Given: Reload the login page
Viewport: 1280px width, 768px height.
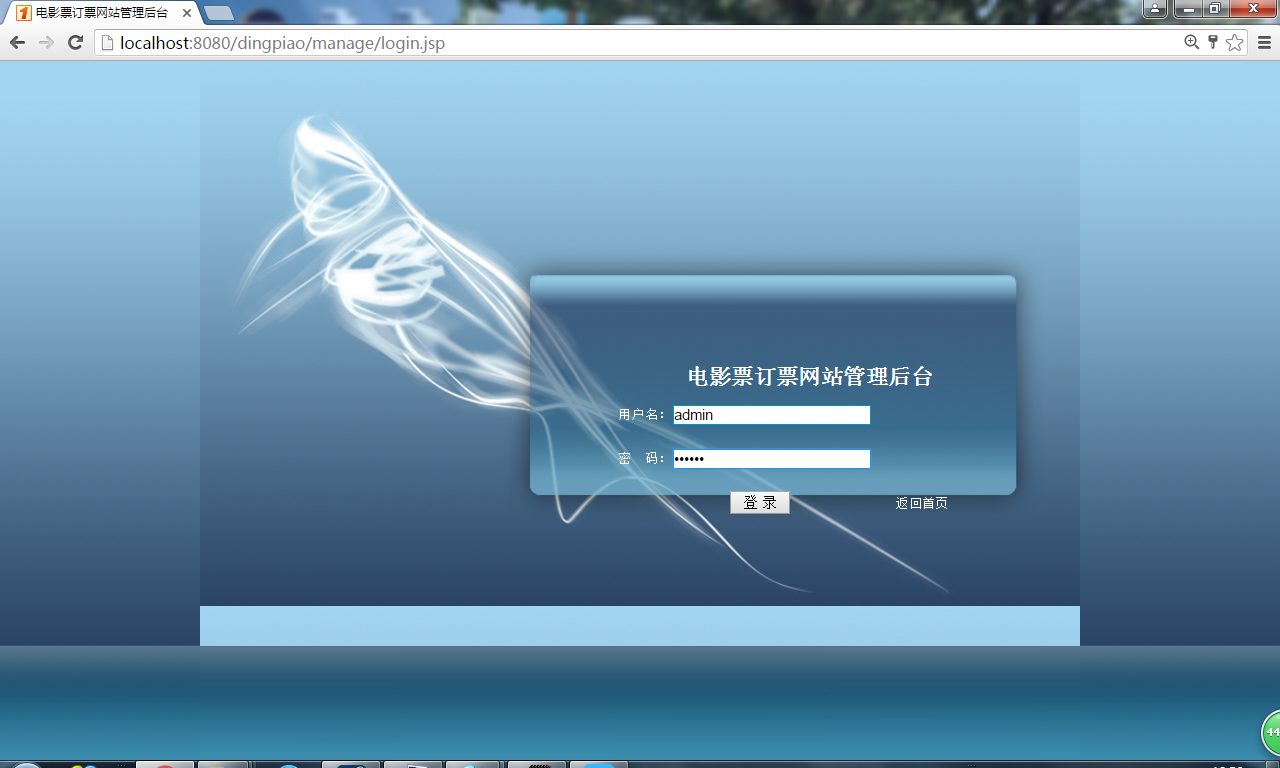Looking at the screenshot, I should pyautogui.click(x=75, y=42).
